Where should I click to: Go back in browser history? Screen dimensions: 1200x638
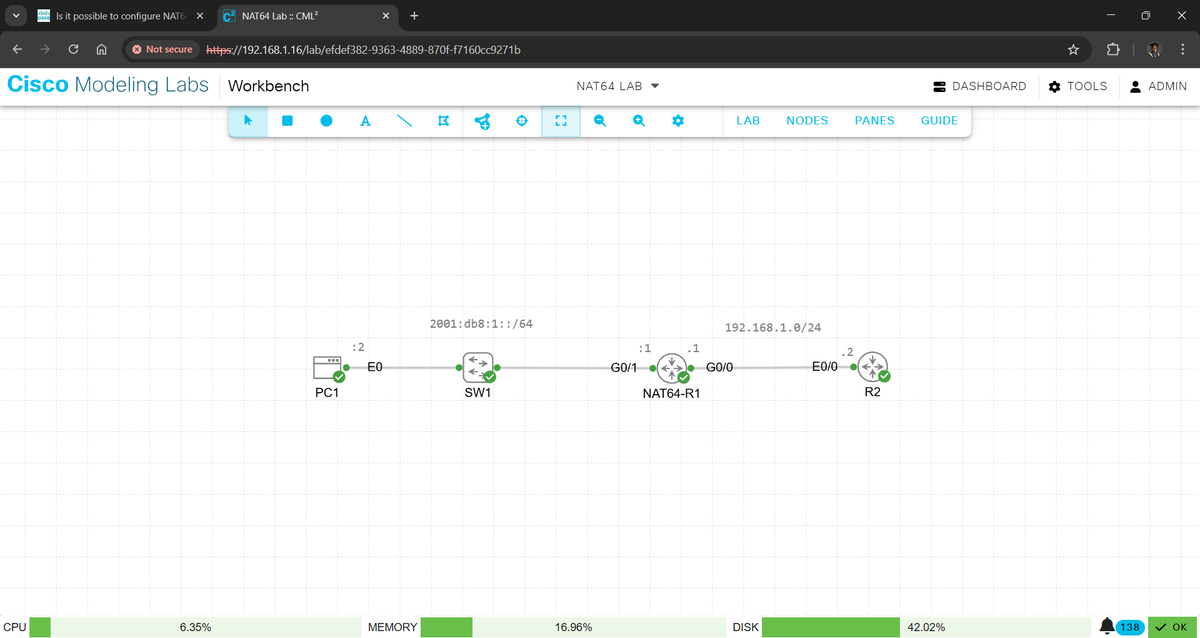coord(18,49)
